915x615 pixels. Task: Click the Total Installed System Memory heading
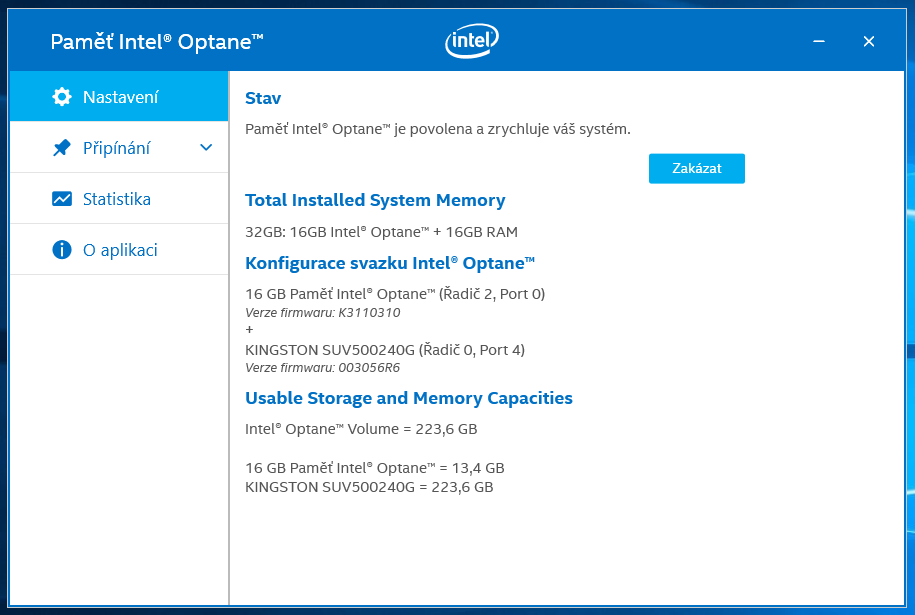pyautogui.click(x=375, y=200)
